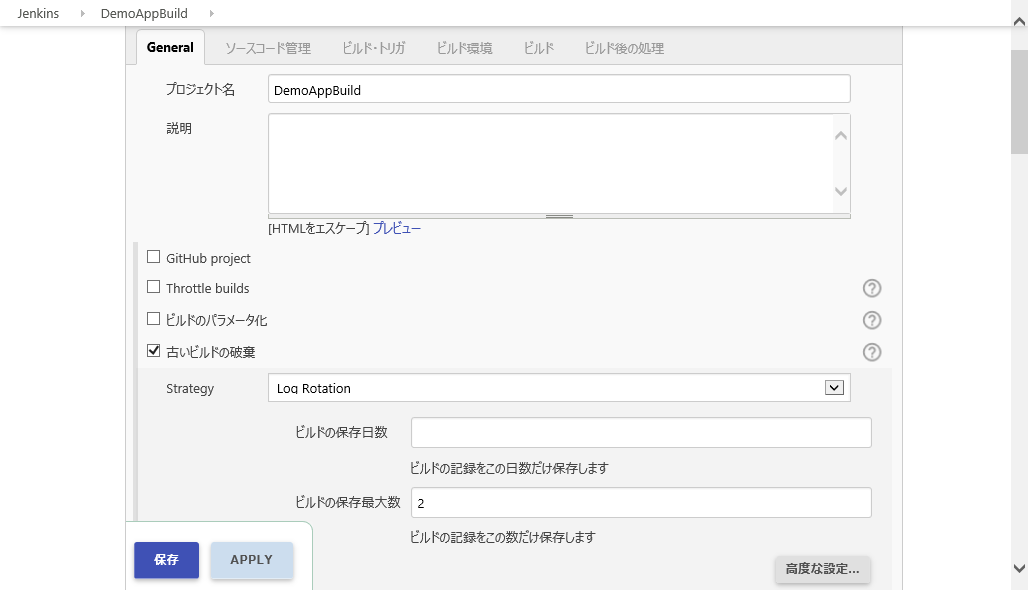Uncheck 古いビルドの破棄 checkbox

tap(153, 351)
